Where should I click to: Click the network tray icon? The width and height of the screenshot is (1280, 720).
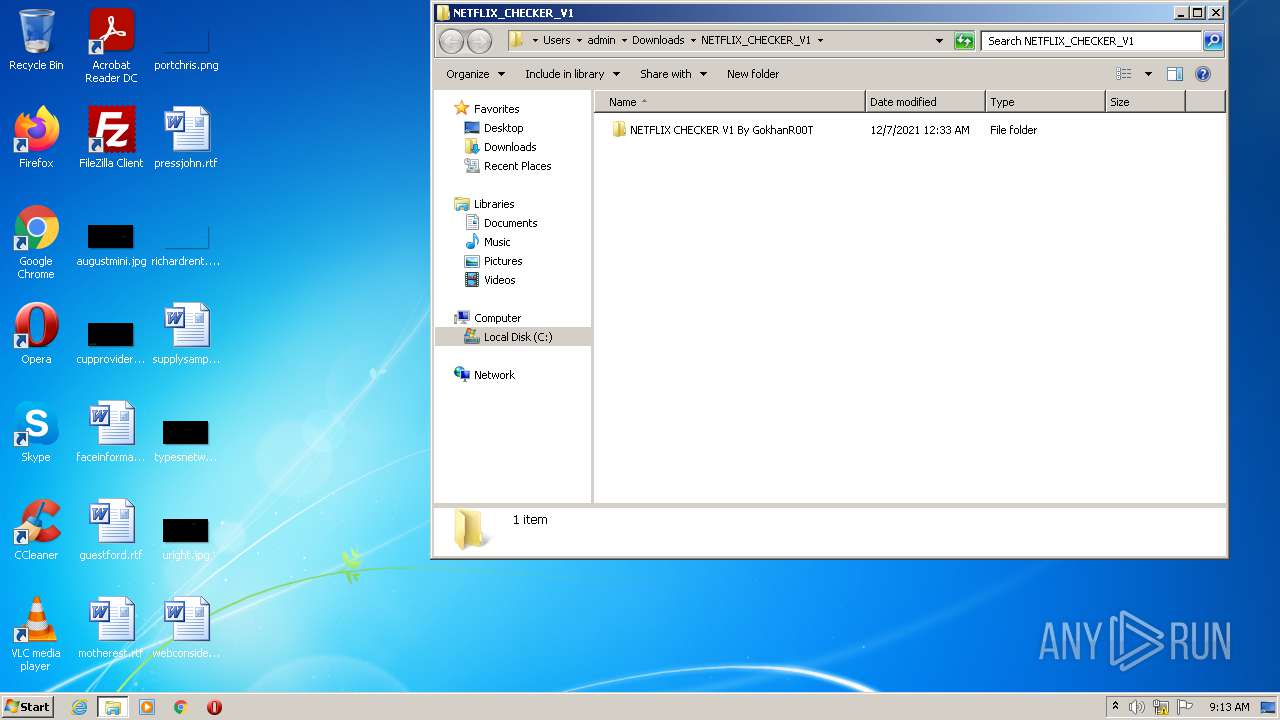pyautogui.click(x=1161, y=707)
